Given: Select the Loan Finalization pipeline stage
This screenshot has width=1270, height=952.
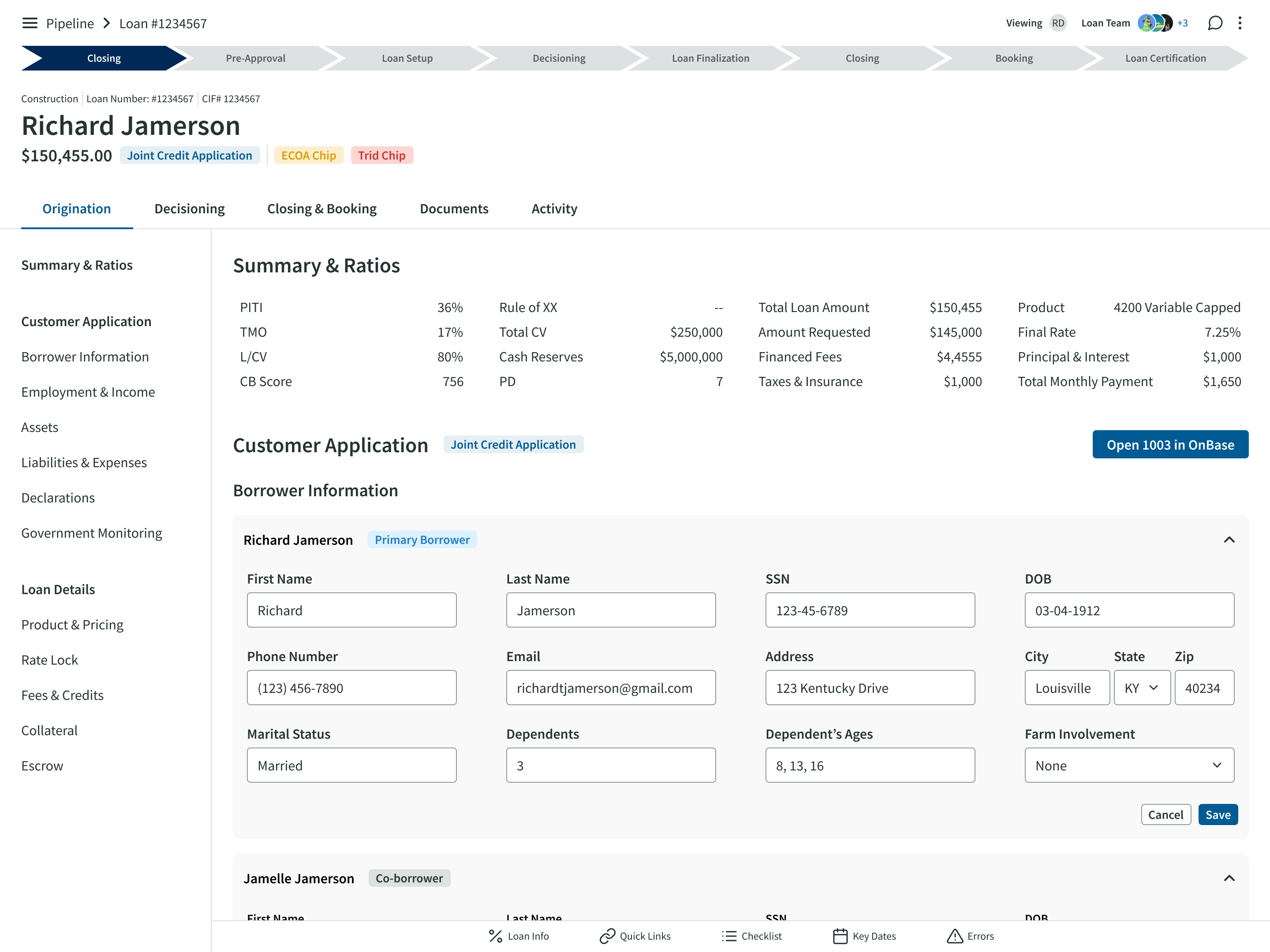Looking at the screenshot, I should click(x=710, y=58).
